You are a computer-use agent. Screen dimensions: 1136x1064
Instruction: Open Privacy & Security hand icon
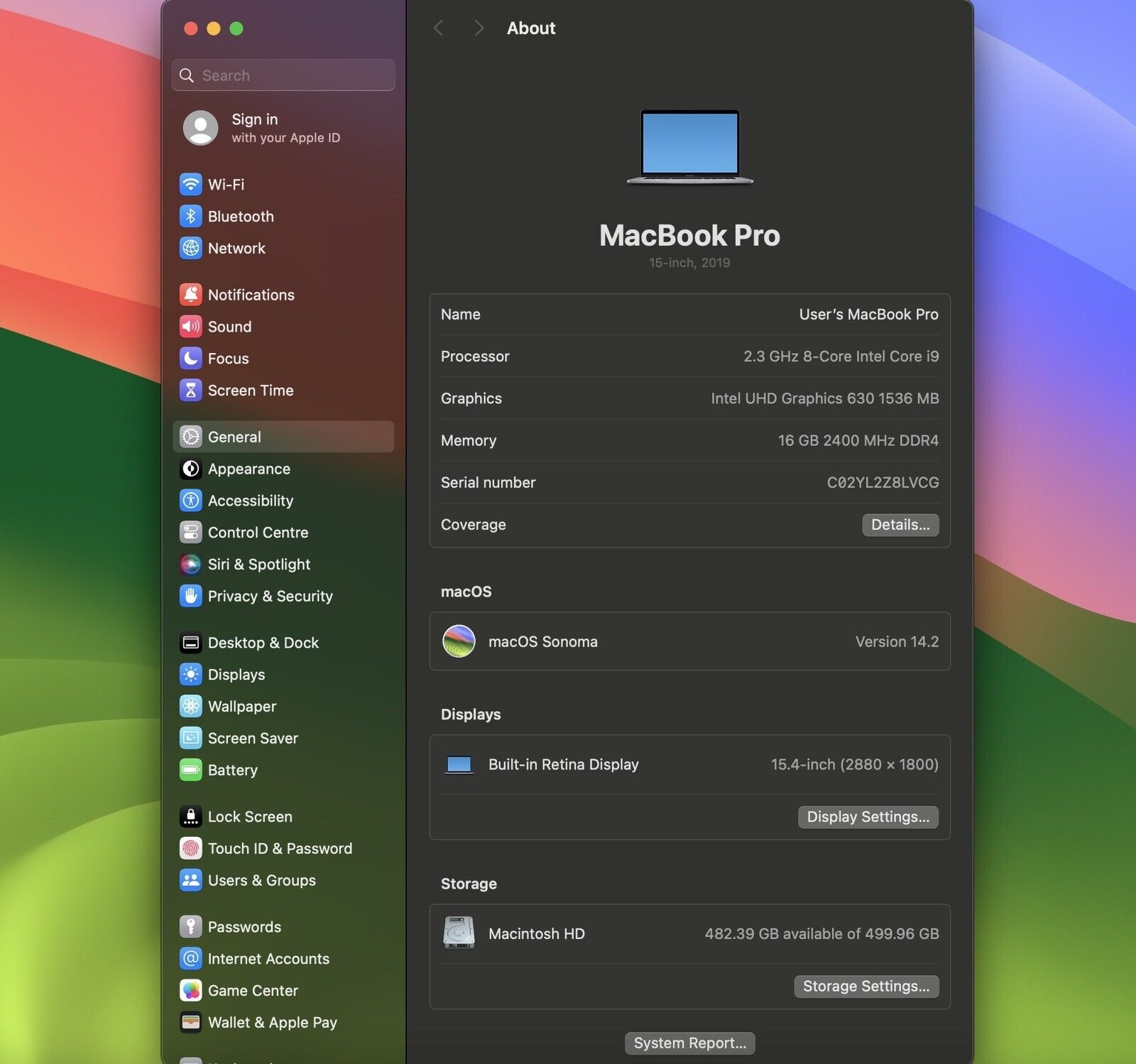[x=190, y=597]
